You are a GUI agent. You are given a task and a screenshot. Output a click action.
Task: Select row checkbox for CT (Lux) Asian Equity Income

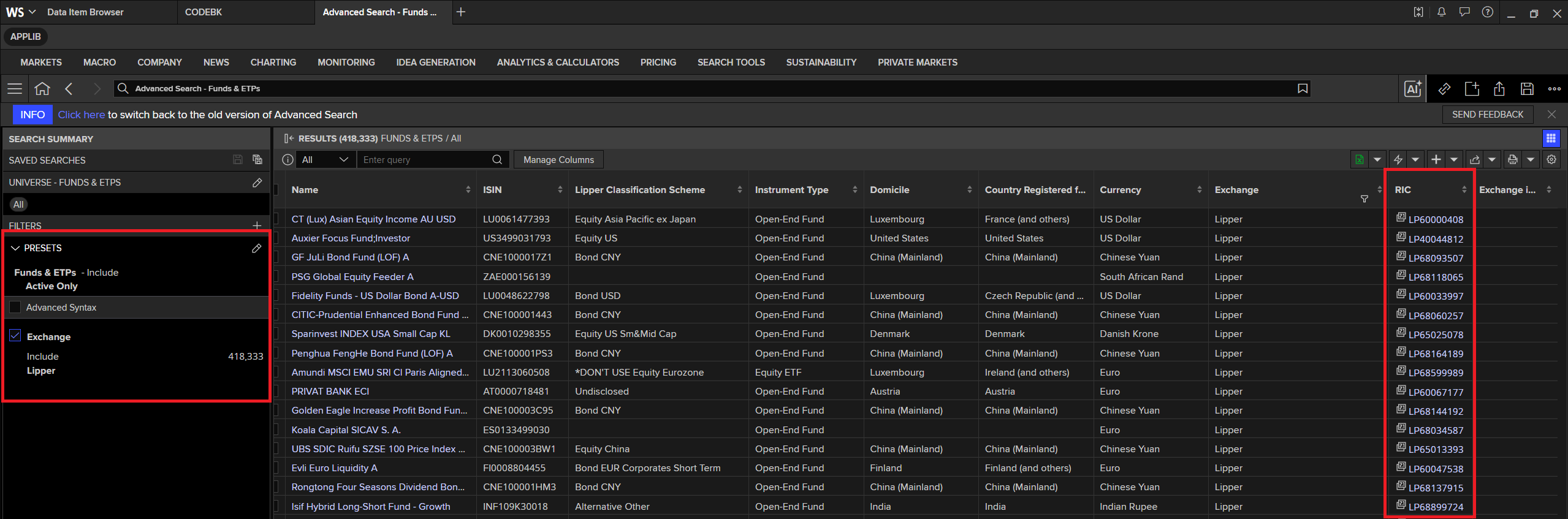click(277, 219)
